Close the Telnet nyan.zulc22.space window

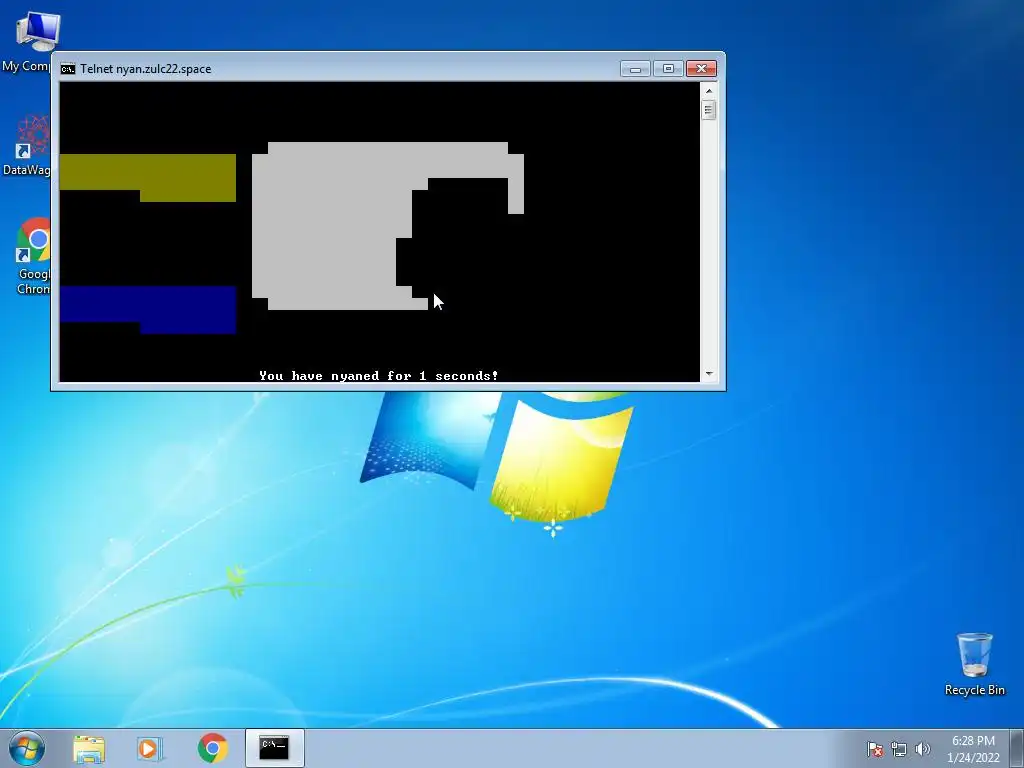(701, 69)
